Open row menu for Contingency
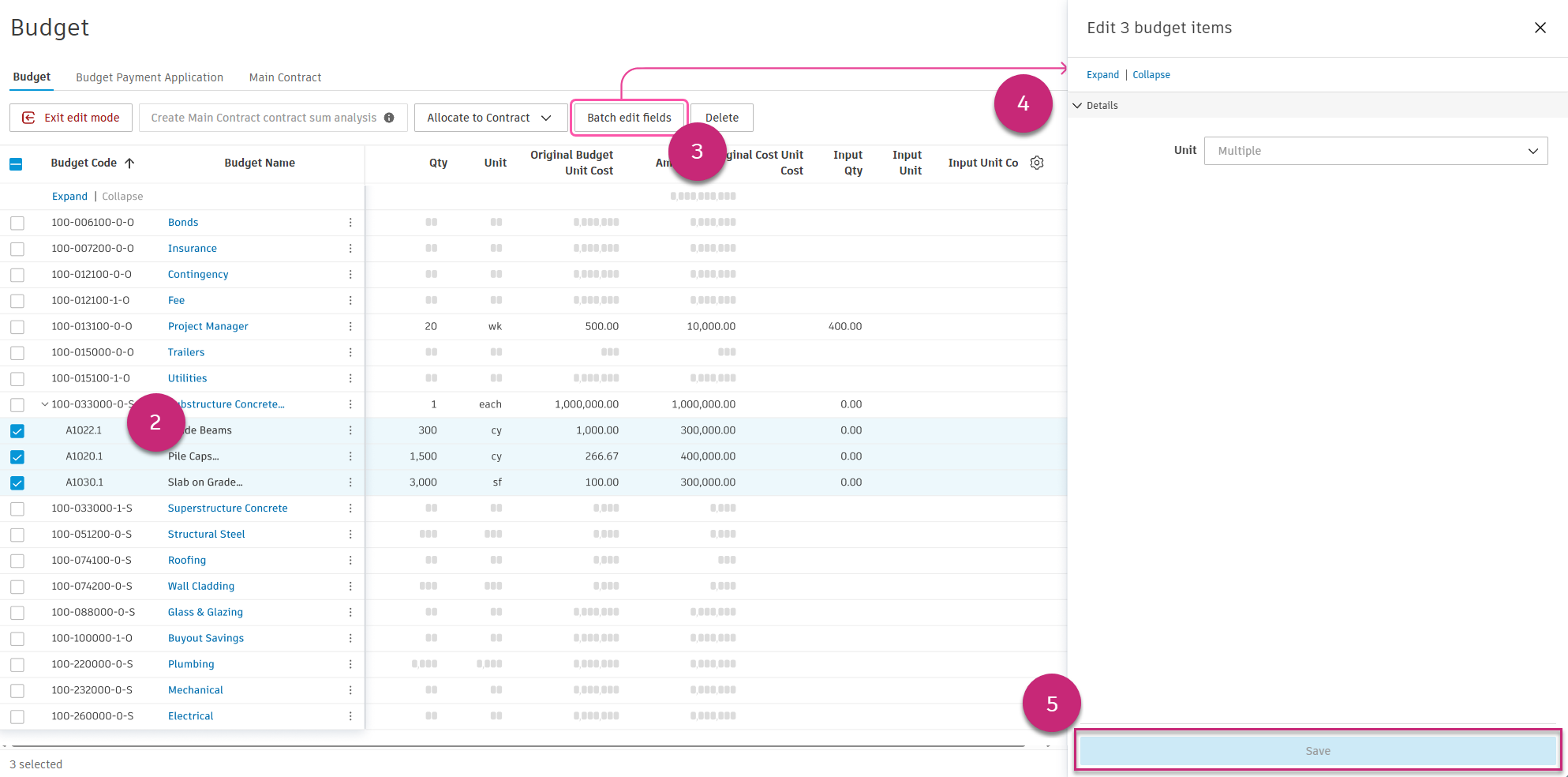1568x777 pixels. pos(350,275)
